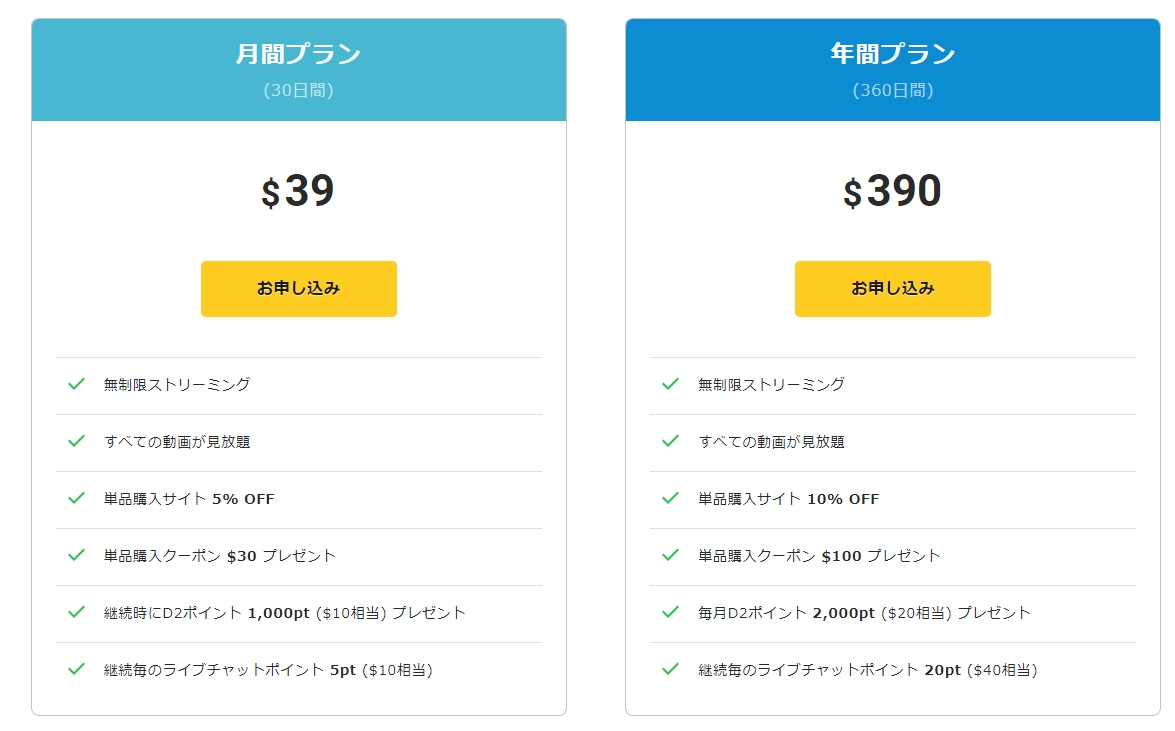
Task: Click checkmark next to 5% OFF feature
Action: 76,498
